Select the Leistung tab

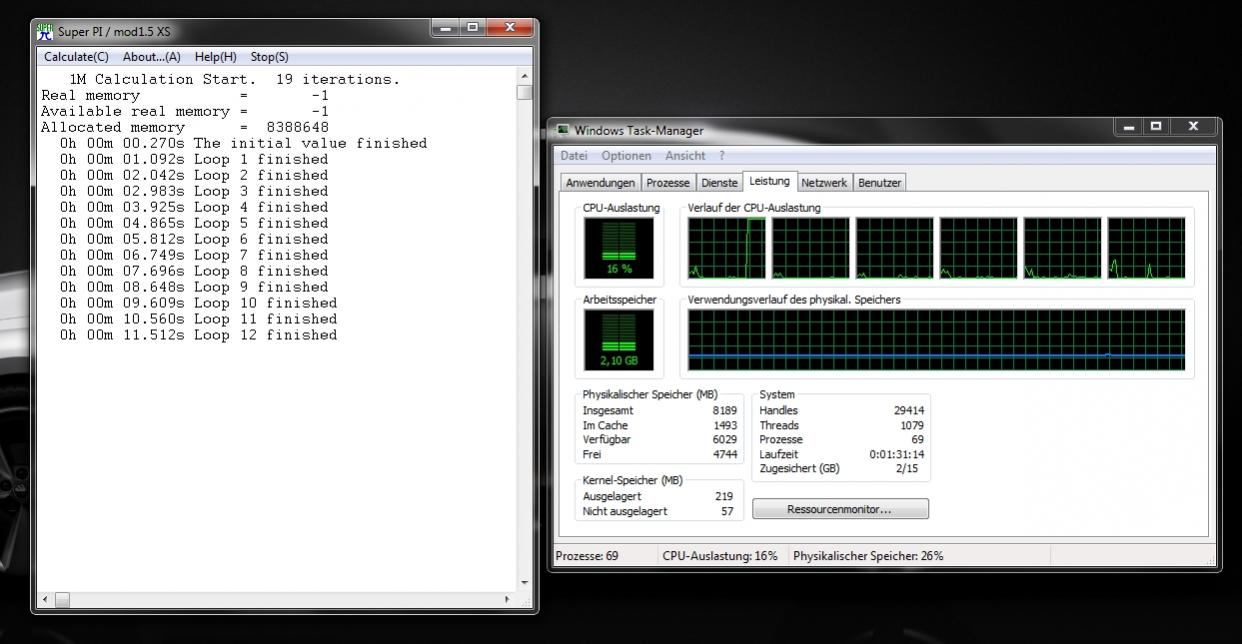click(769, 181)
